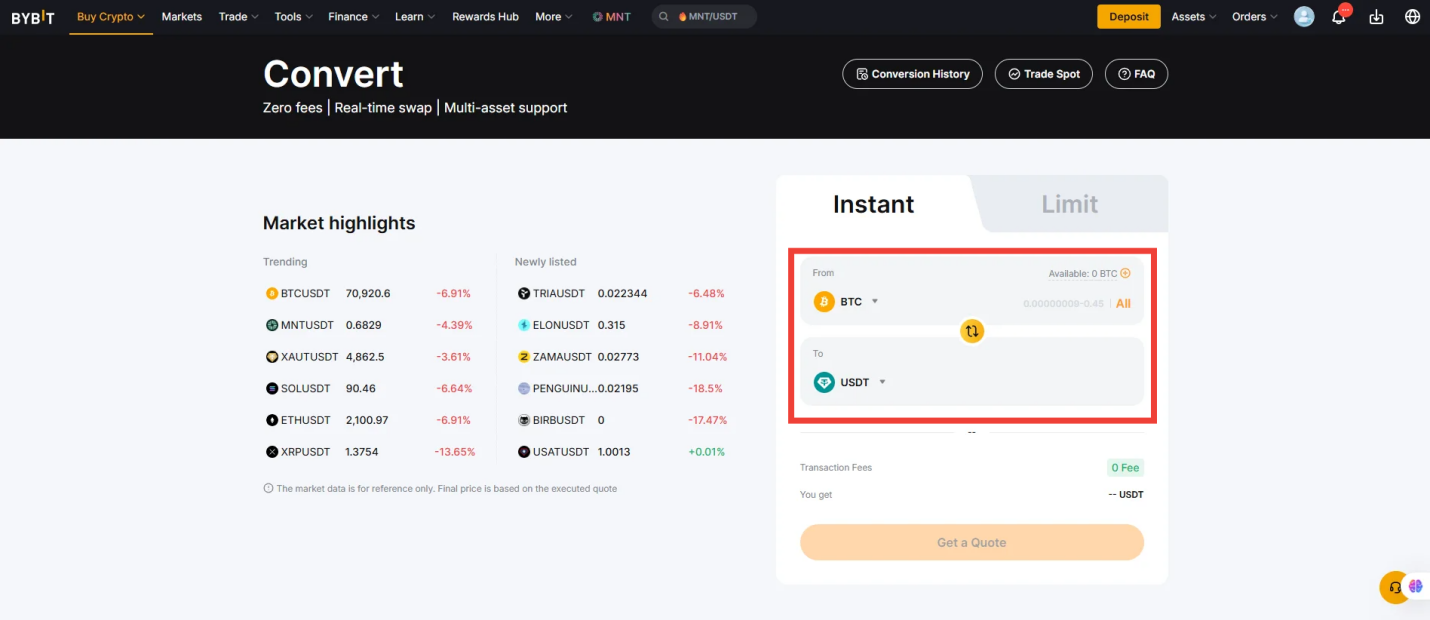Screen dimensions: 1430x620
Task: Open the language globe icon
Action: pos(1412,16)
